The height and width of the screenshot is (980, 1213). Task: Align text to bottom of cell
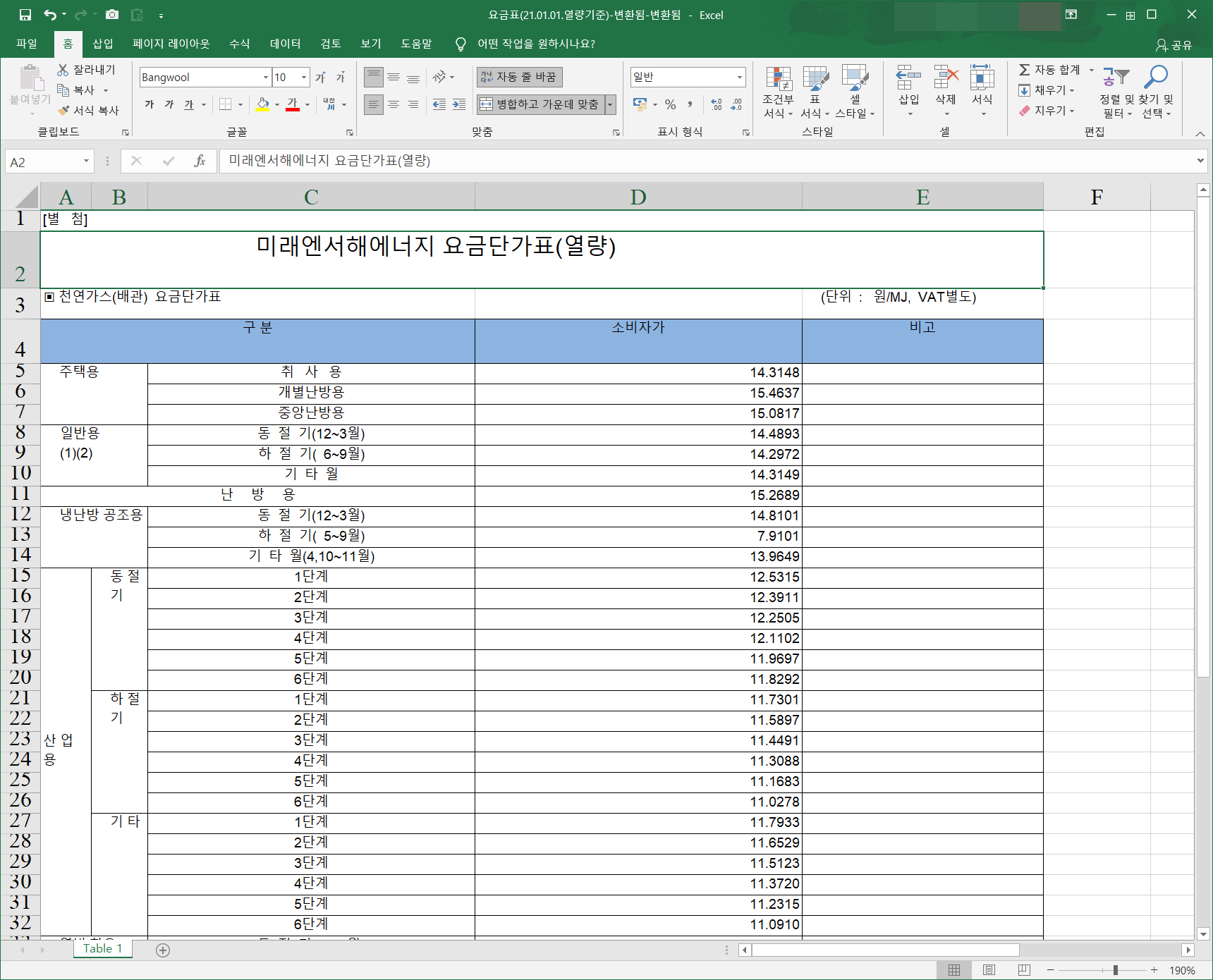413,77
